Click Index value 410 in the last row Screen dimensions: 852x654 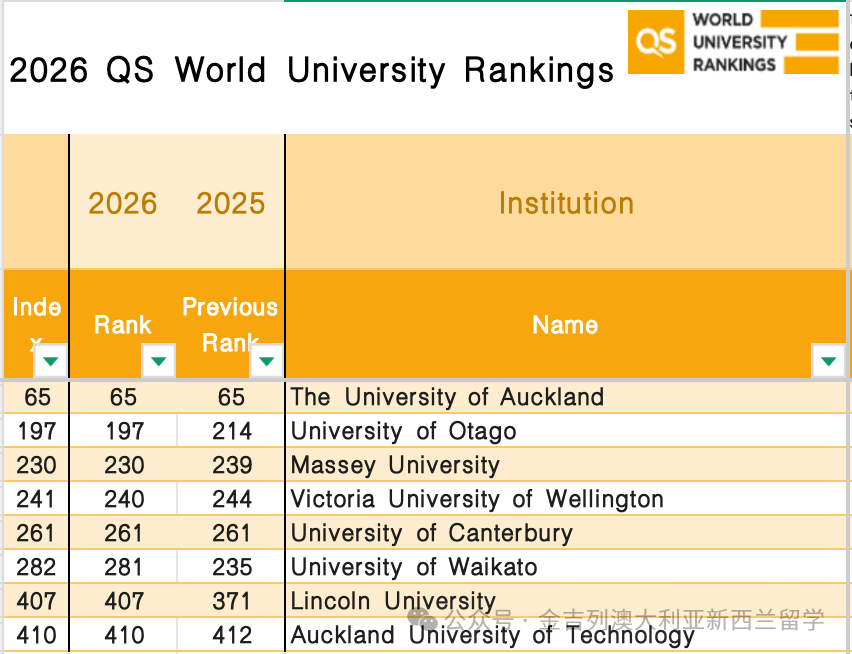[x=36, y=635]
